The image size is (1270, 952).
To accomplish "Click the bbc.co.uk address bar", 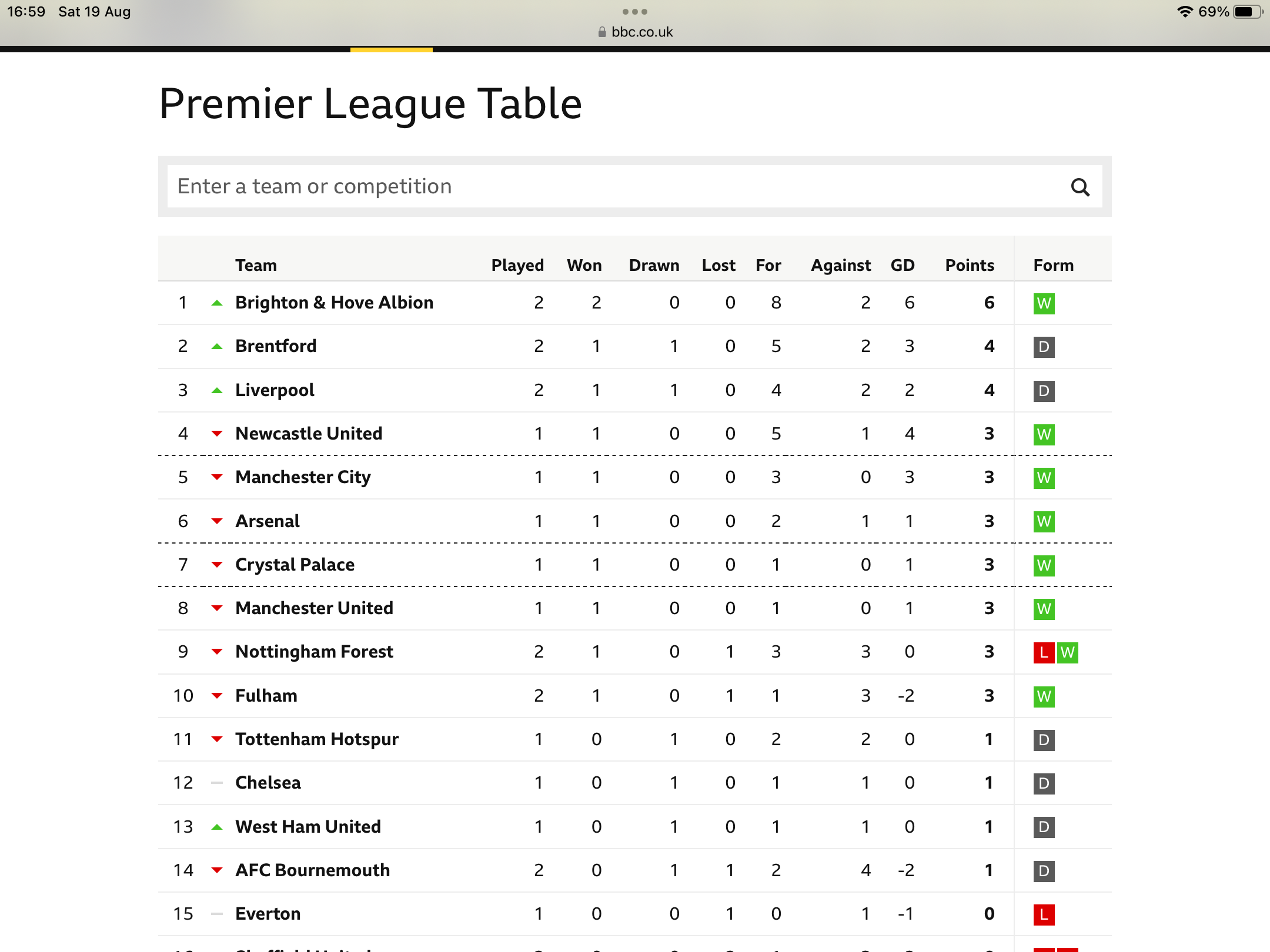I will click(x=635, y=32).
